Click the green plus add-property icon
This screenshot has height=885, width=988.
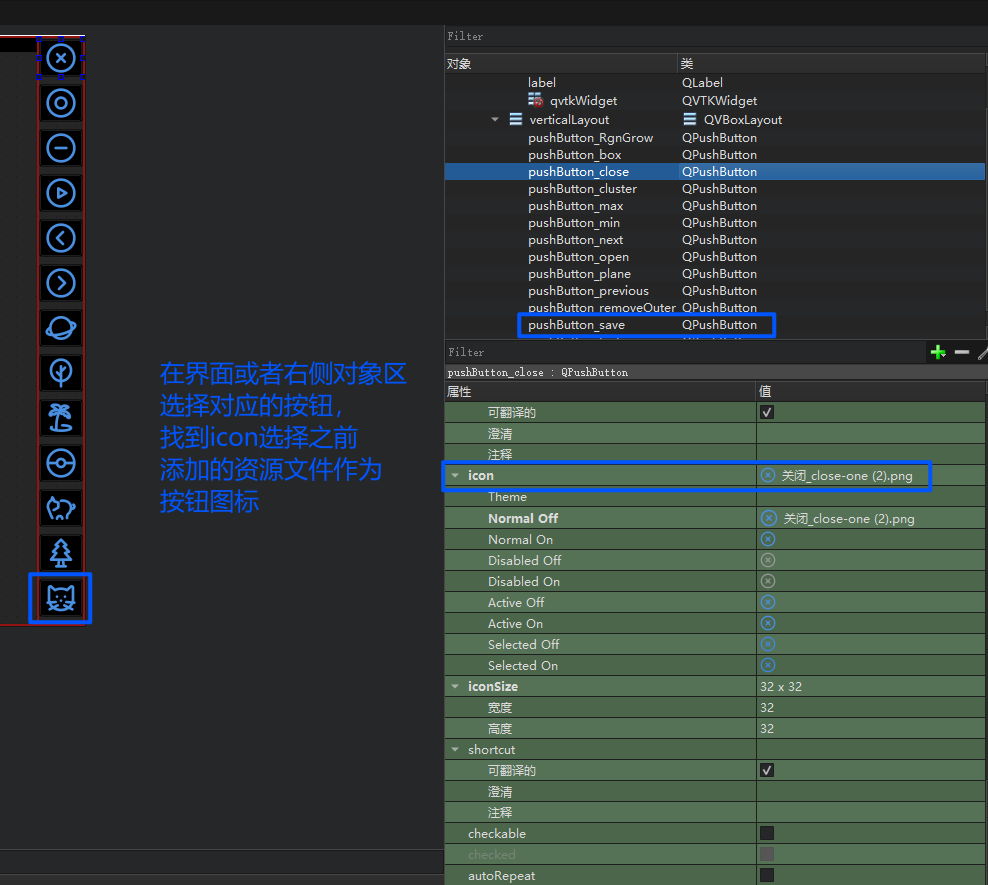click(938, 352)
